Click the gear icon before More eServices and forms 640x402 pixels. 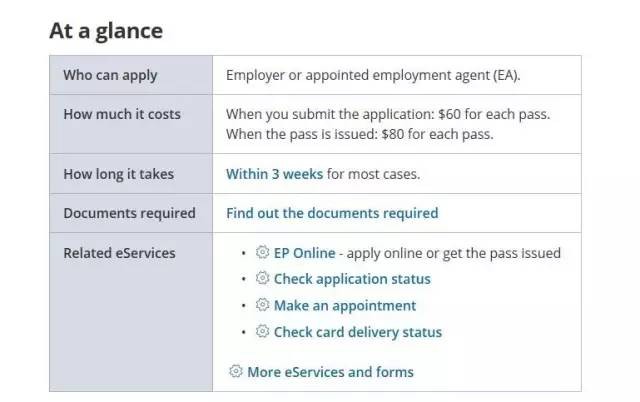tap(236, 371)
